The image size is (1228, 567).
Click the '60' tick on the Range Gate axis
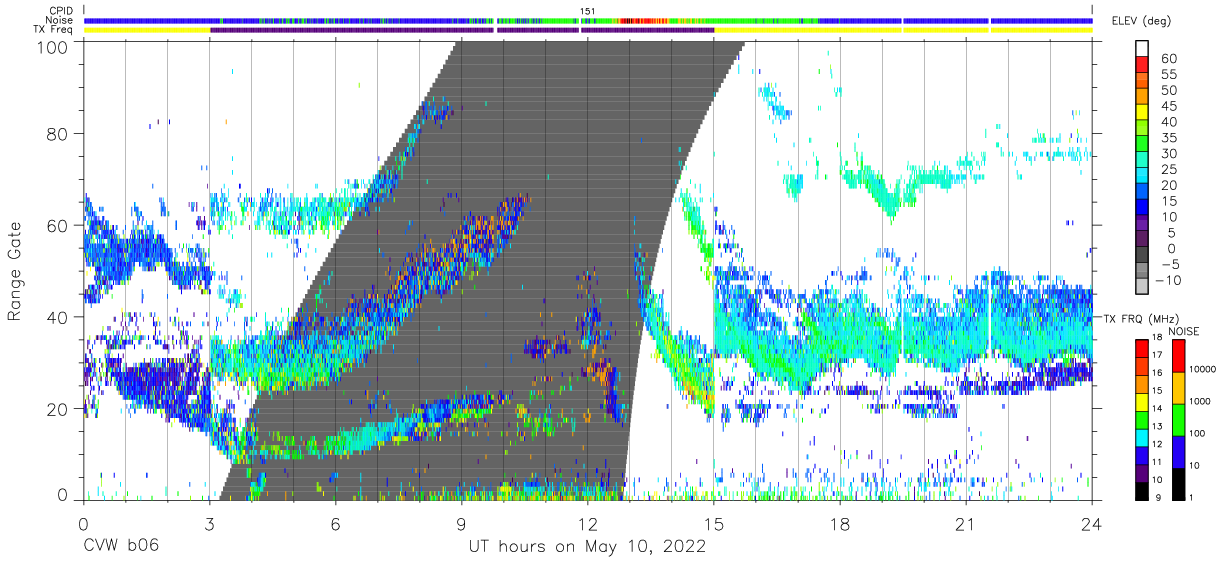(59, 226)
